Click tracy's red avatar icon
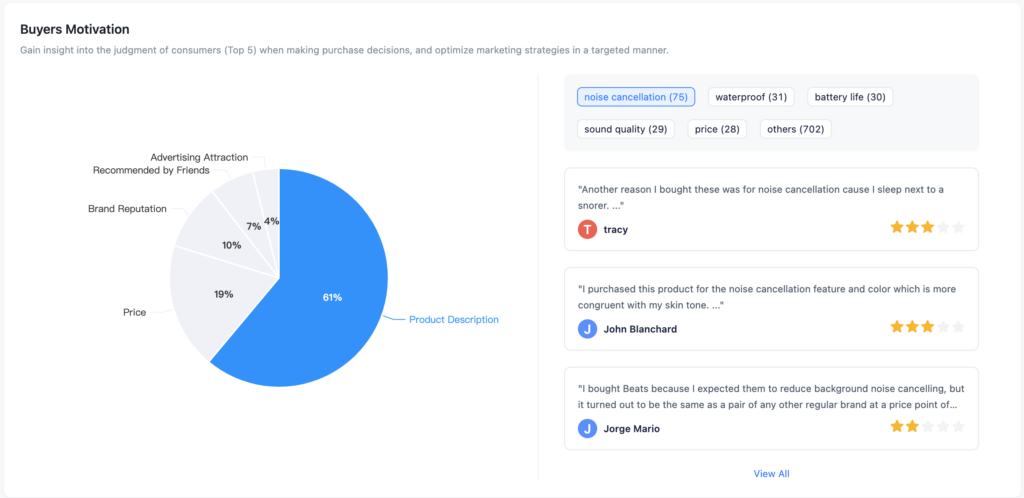 tap(587, 229)
